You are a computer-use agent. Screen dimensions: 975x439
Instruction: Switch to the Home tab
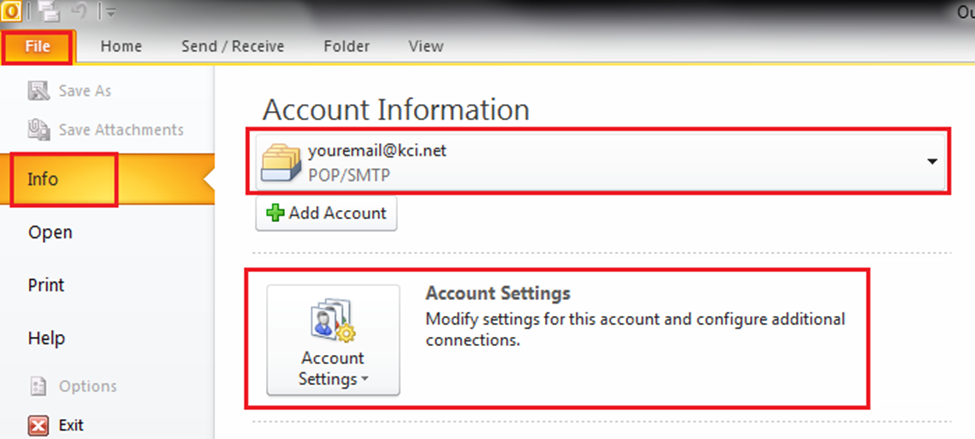pyautogui.click(x=121, y=46)
